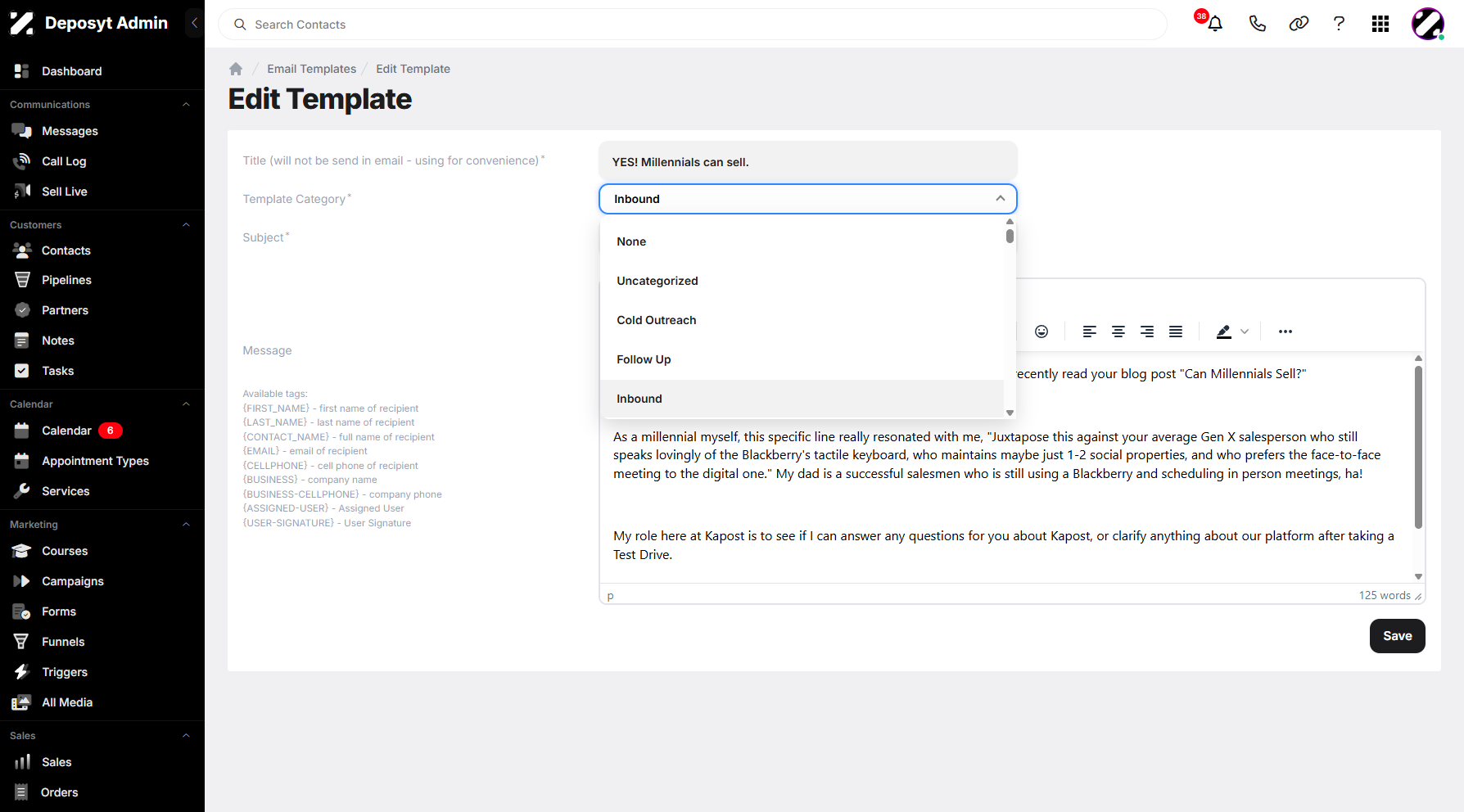
Task: Open the help question mark
Action: pos(1340,24)
